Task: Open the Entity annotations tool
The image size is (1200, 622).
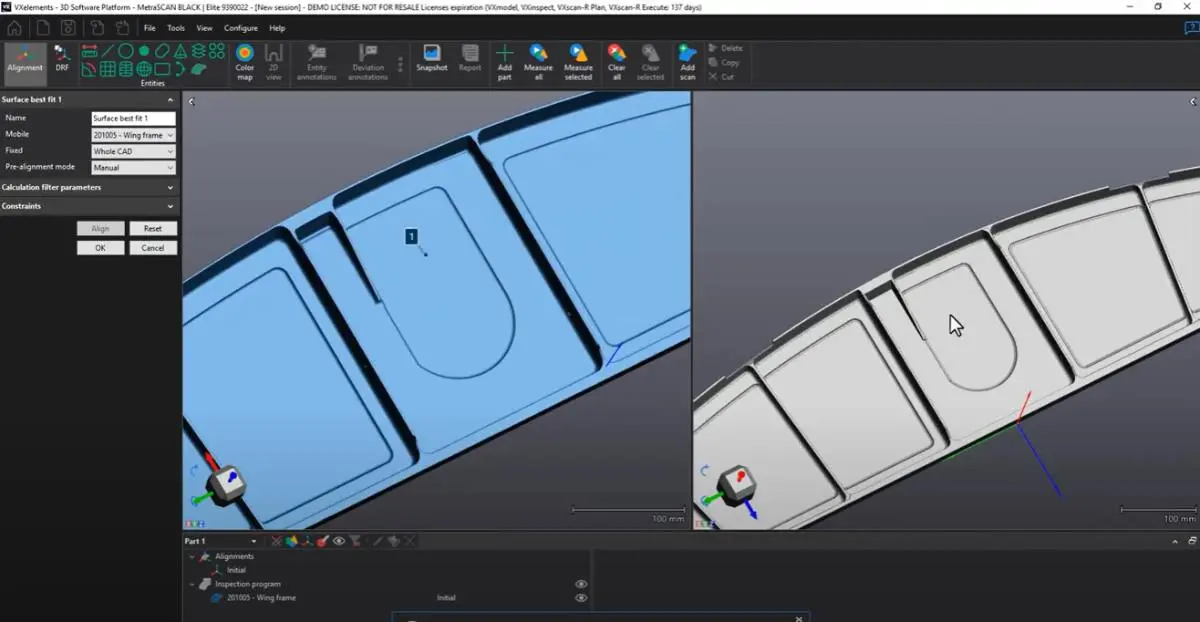Action: (x=316, y=60)
